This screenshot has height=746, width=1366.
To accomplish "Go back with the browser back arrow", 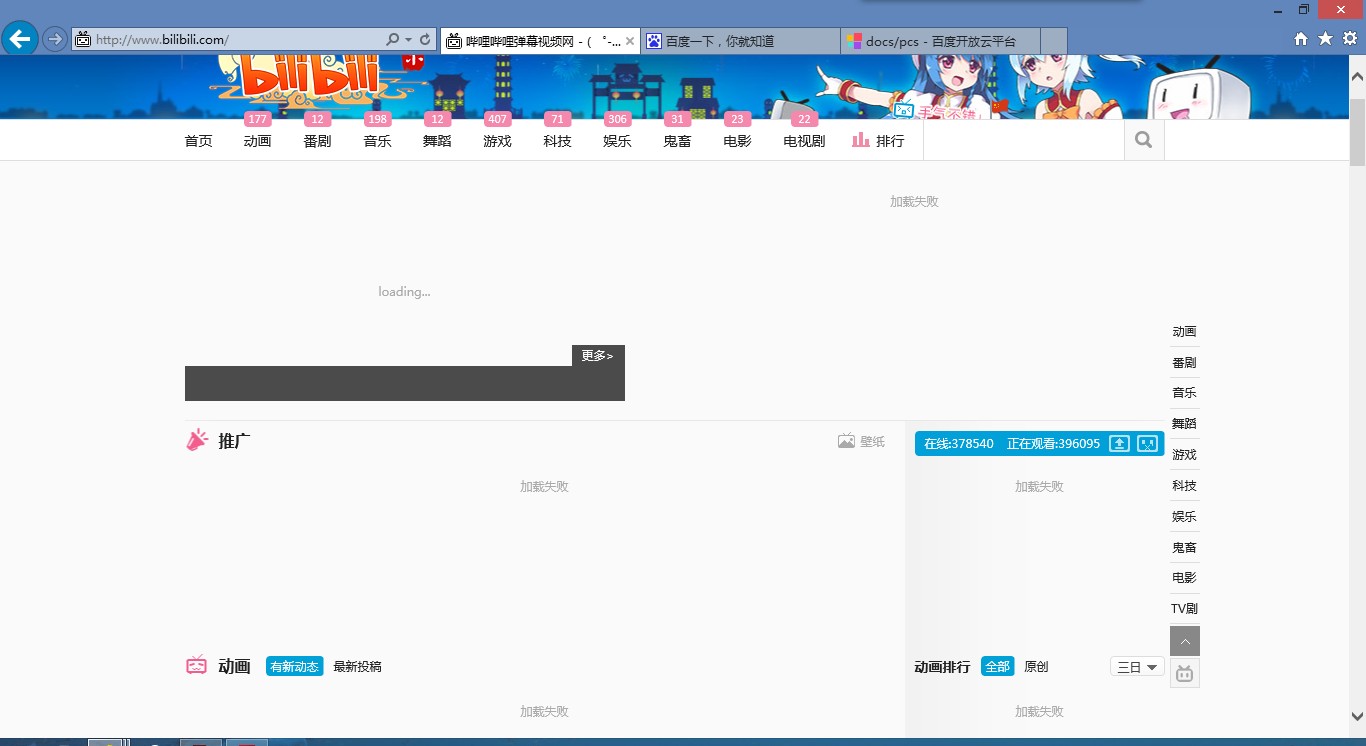I will (20, 39).
